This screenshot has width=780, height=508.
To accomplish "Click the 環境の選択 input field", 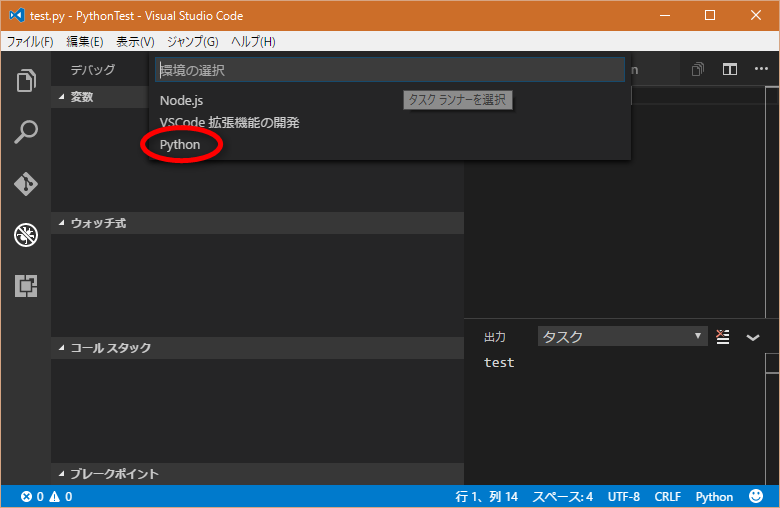I will pyautogui.click(x=390, y=70).
